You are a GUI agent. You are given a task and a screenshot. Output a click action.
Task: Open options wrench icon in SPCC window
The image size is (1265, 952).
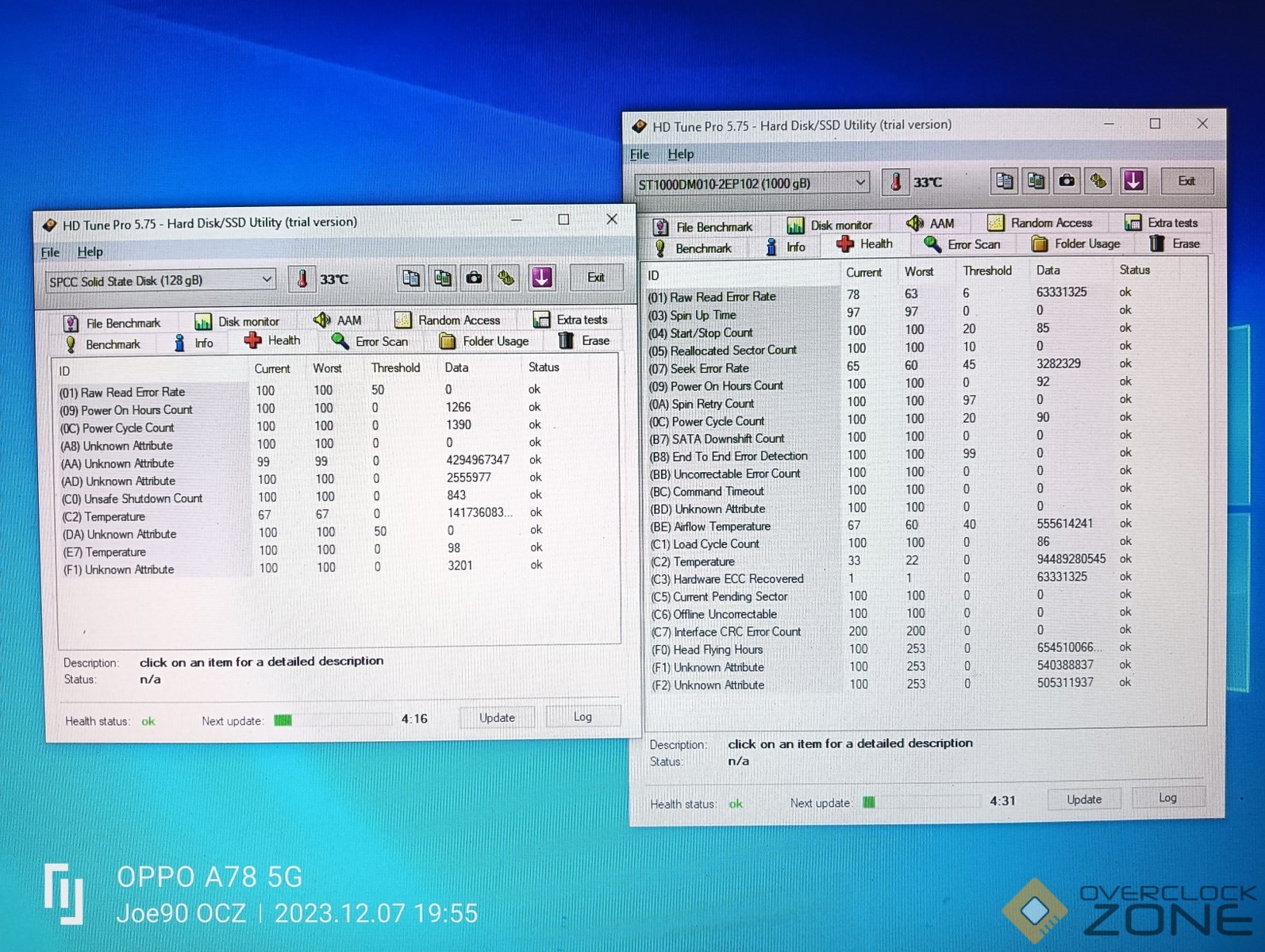point(506,278)
